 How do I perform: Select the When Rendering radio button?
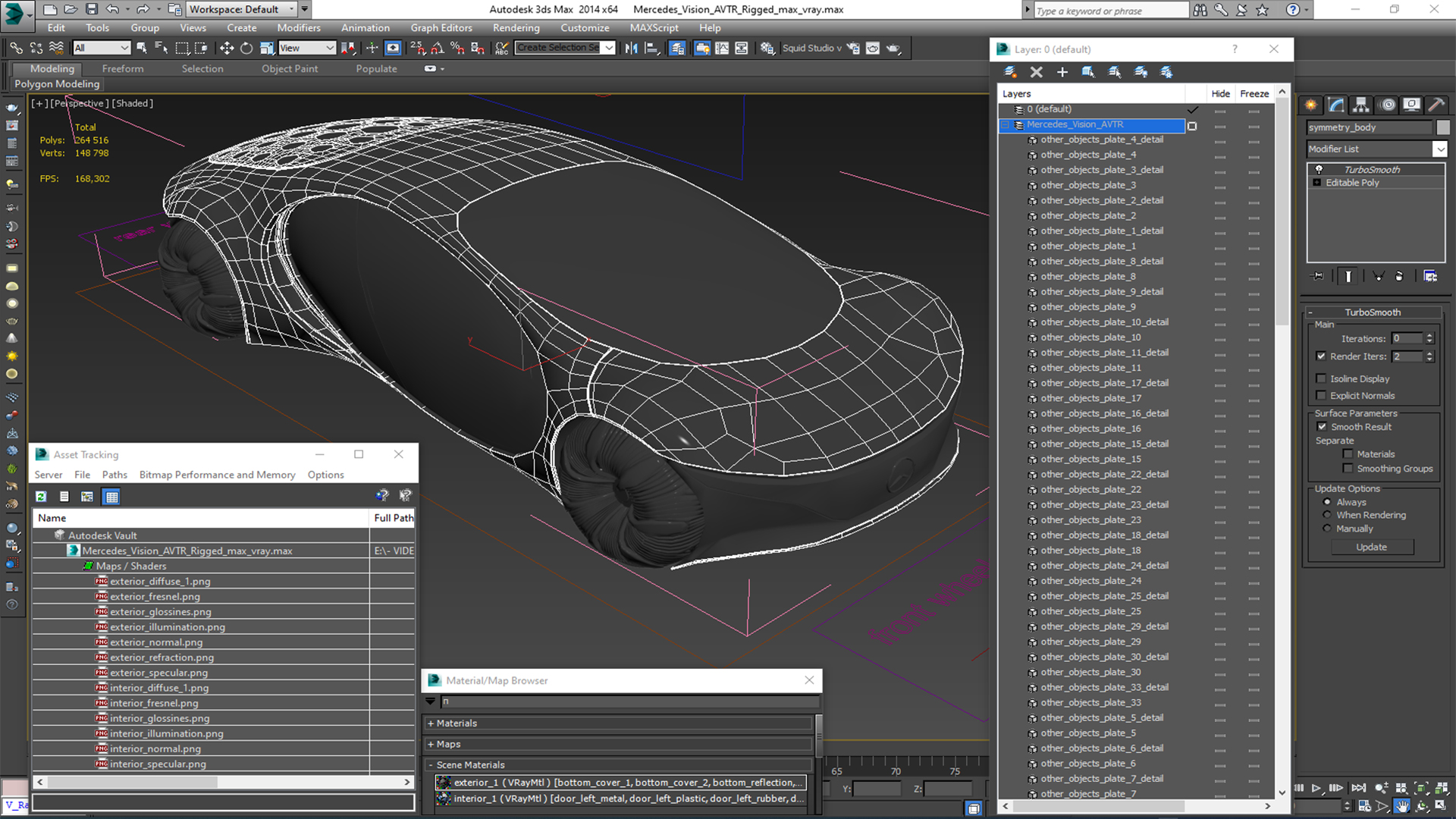(1327, 515)
